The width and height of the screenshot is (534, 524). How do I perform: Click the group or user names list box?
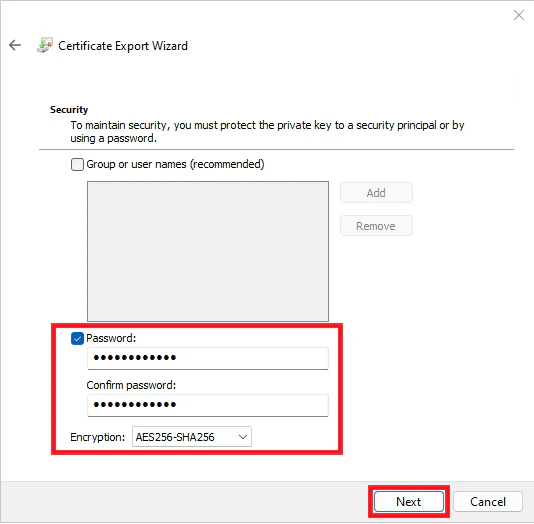tap(208, 251)
